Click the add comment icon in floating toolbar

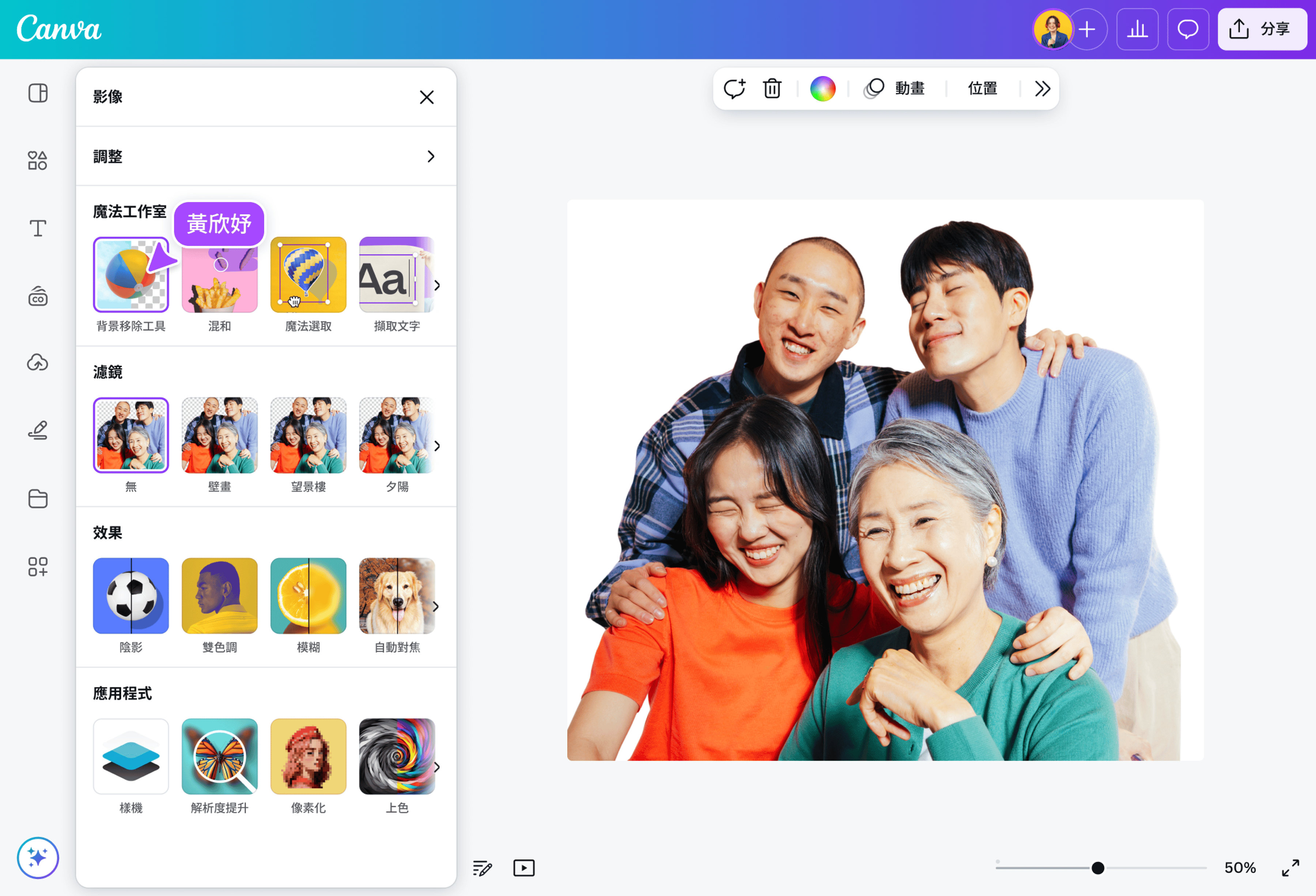pyautogui.click(x=734, y=88)
